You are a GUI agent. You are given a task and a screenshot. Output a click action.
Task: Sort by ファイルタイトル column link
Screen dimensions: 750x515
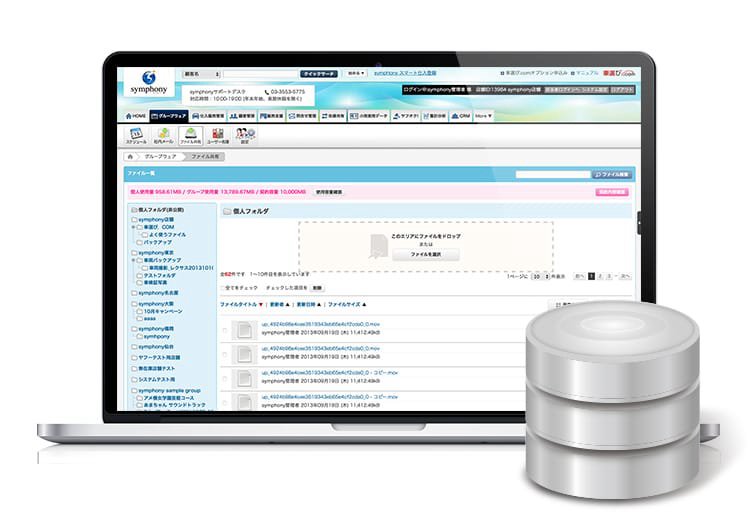[x=238, y=304]
